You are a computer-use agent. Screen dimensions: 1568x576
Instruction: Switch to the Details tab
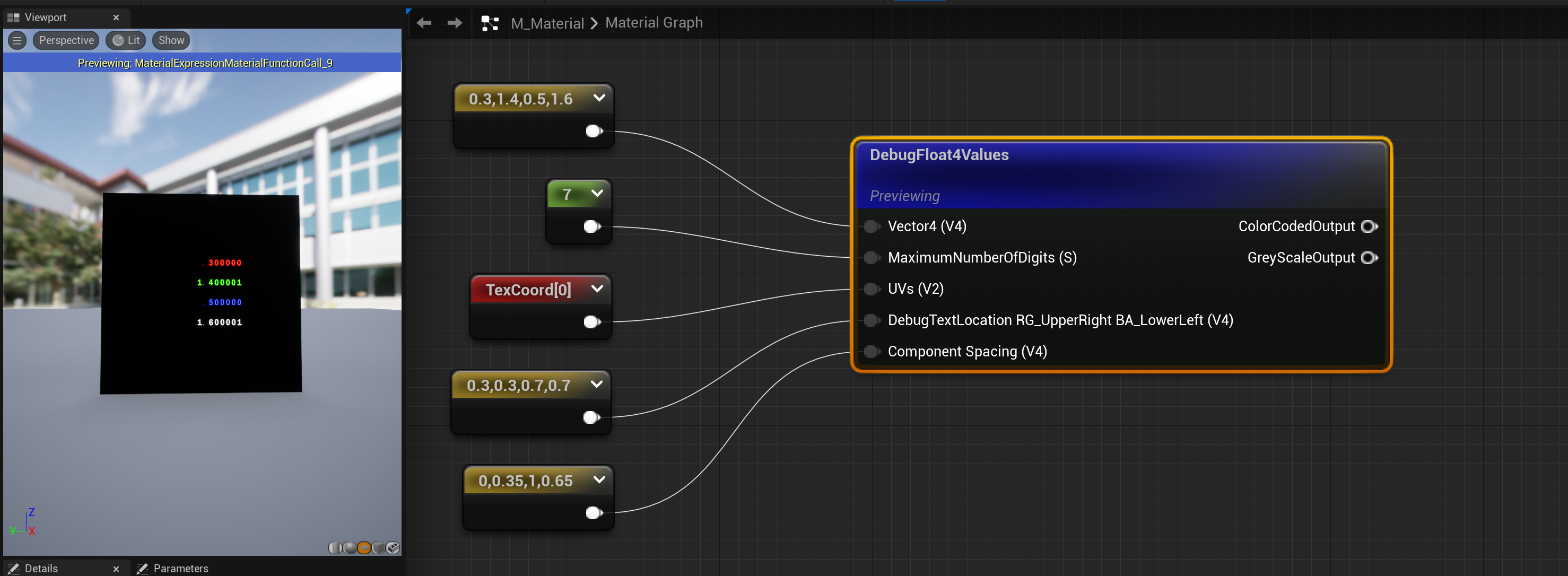click(x=41, y=568)
